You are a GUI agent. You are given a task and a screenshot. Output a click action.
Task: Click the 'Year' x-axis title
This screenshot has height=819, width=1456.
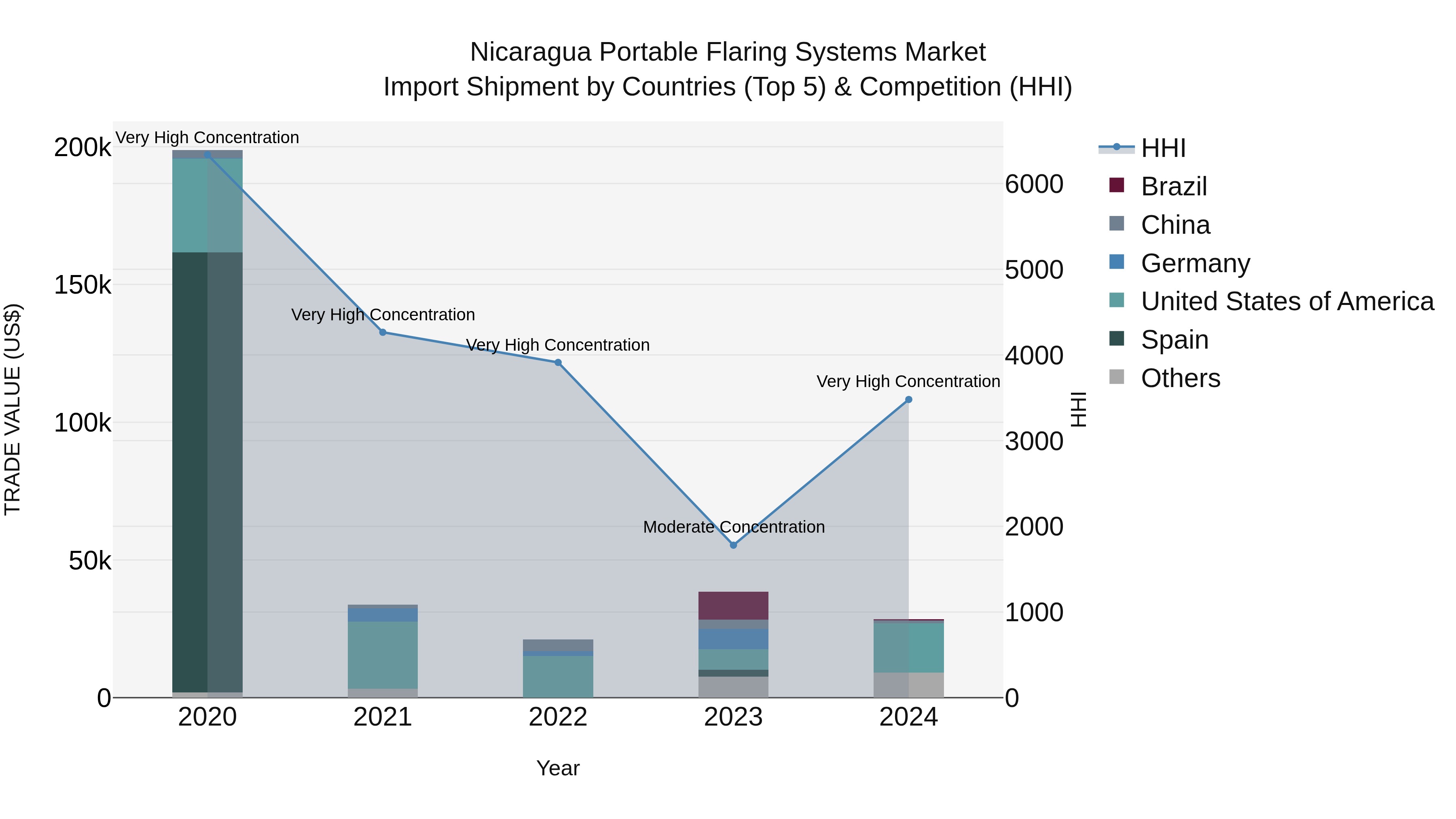[x=558, y=768]
